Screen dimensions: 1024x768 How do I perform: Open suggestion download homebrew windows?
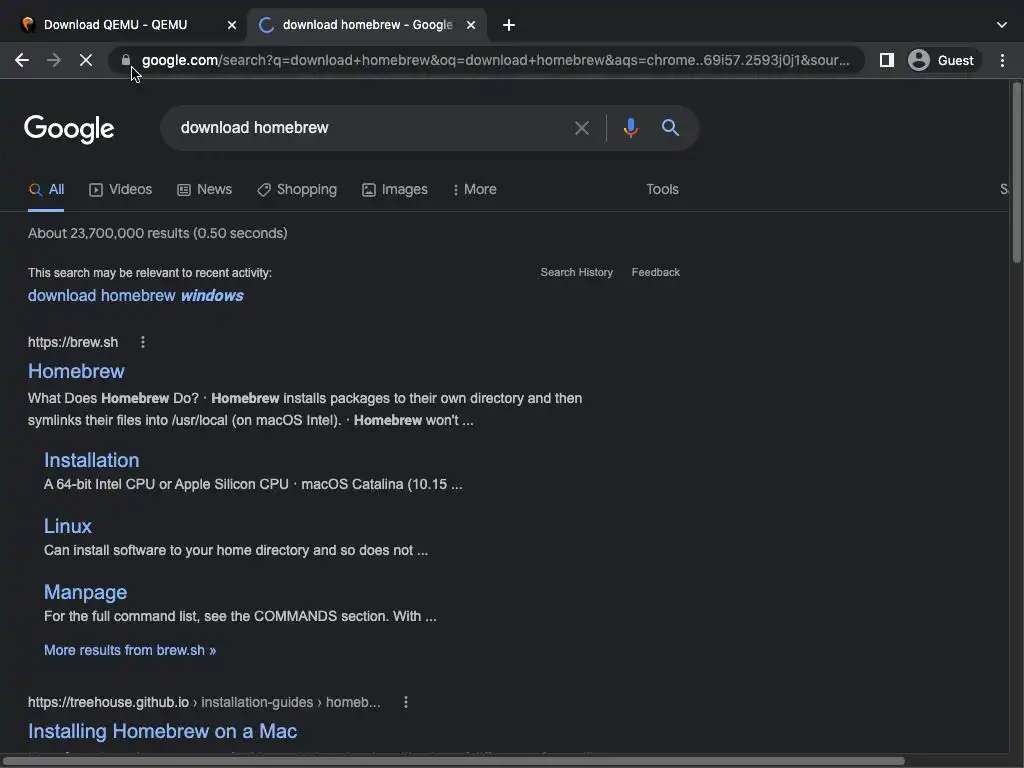[x=136, y=295]
